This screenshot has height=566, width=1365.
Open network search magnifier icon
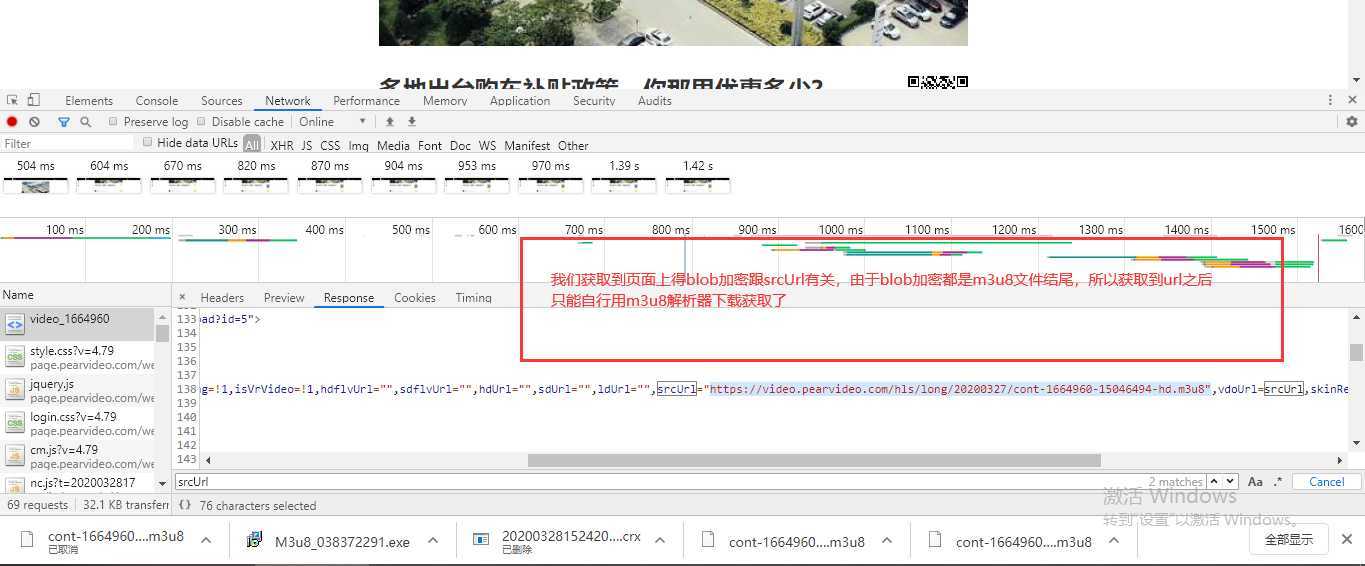click(x=86, y=122)
